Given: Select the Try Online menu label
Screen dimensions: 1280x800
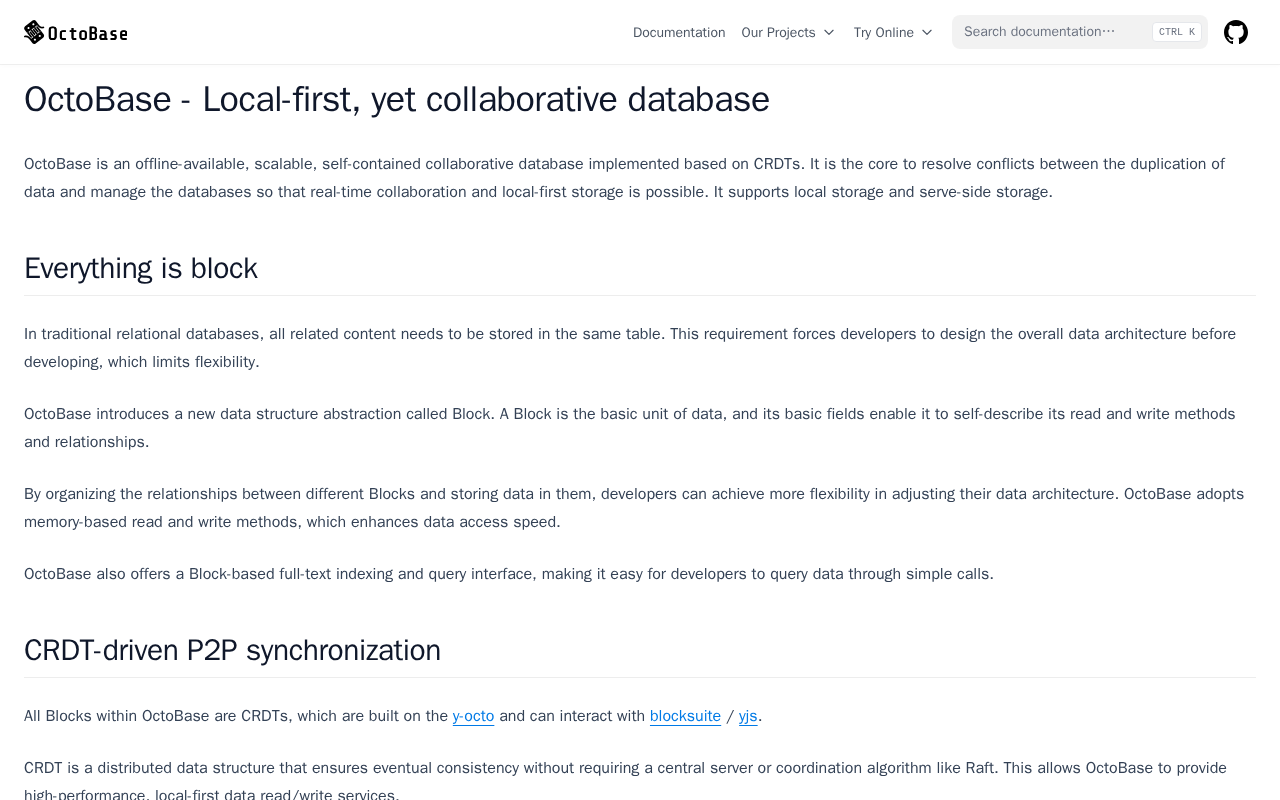Looking at the screenshot, I should (883, 33).
